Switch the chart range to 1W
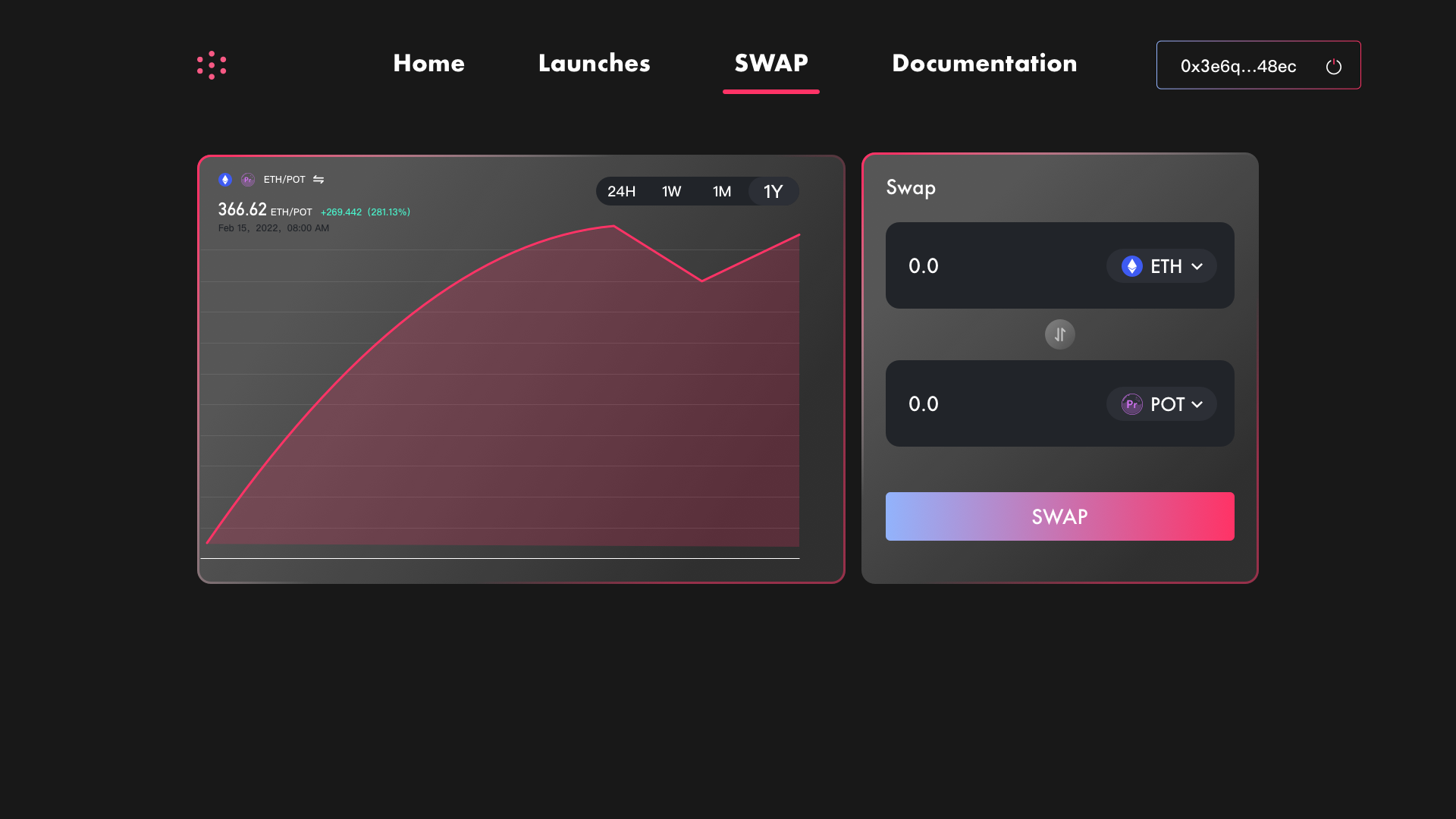This screenshot has width=1456, height=819. click(671, 192)
